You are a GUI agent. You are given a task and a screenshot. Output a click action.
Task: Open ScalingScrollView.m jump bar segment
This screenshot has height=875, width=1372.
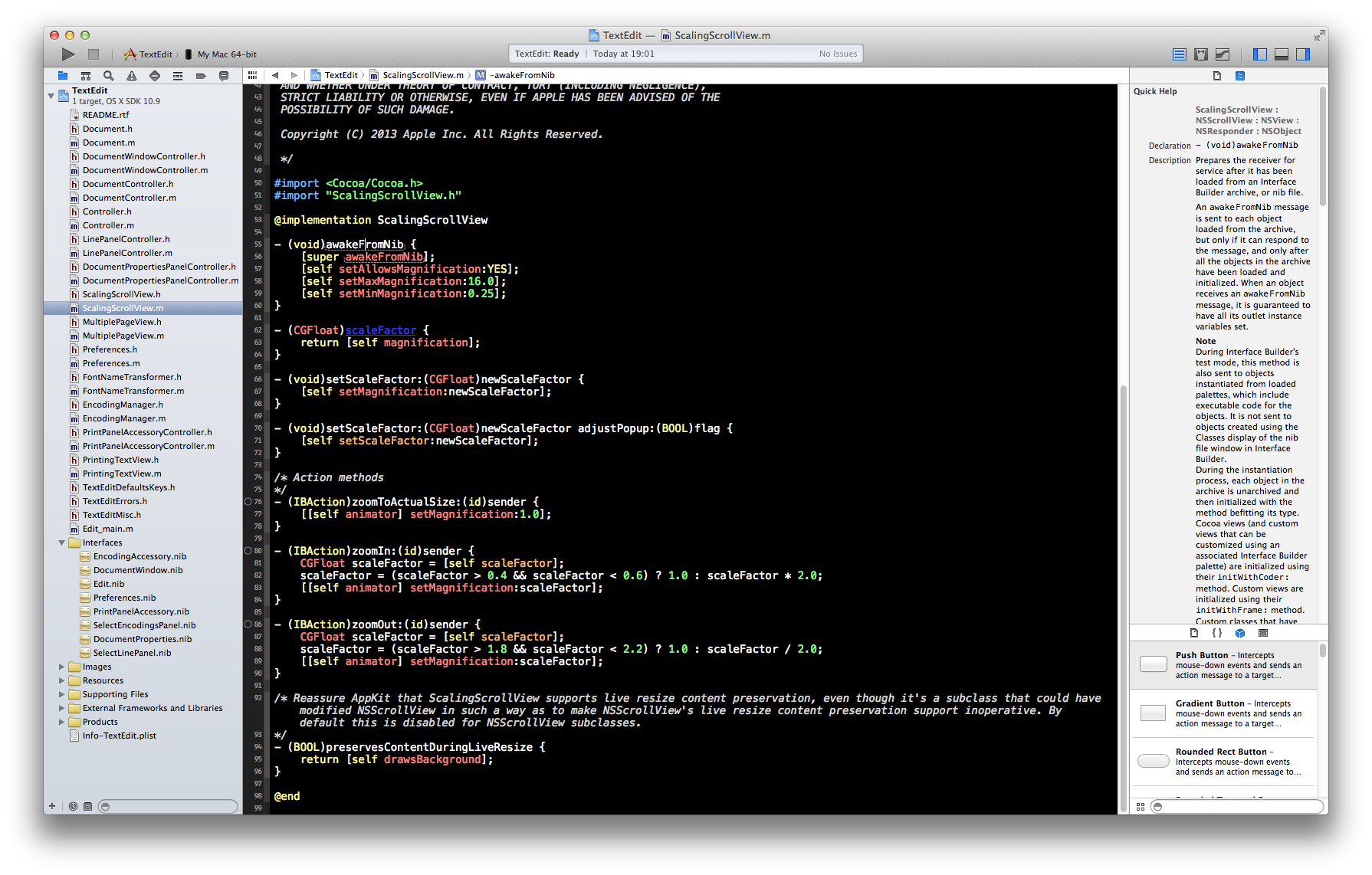(417, 75)
